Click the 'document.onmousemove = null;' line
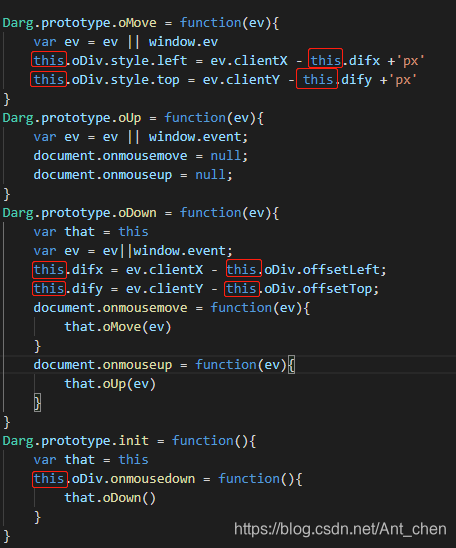Screen dimensions: 456x548 (141, 156)
